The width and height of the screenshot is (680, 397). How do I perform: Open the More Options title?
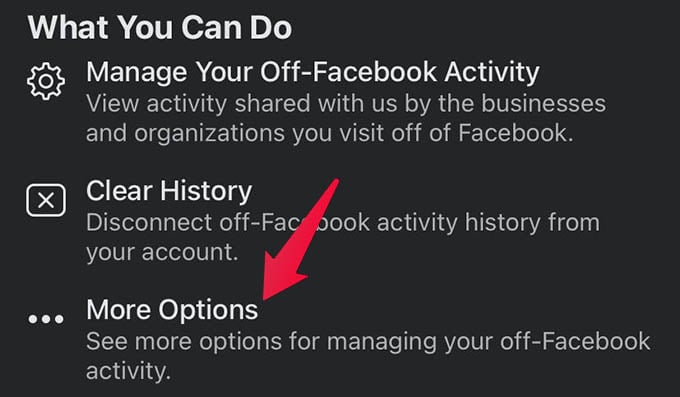[172, 310]
